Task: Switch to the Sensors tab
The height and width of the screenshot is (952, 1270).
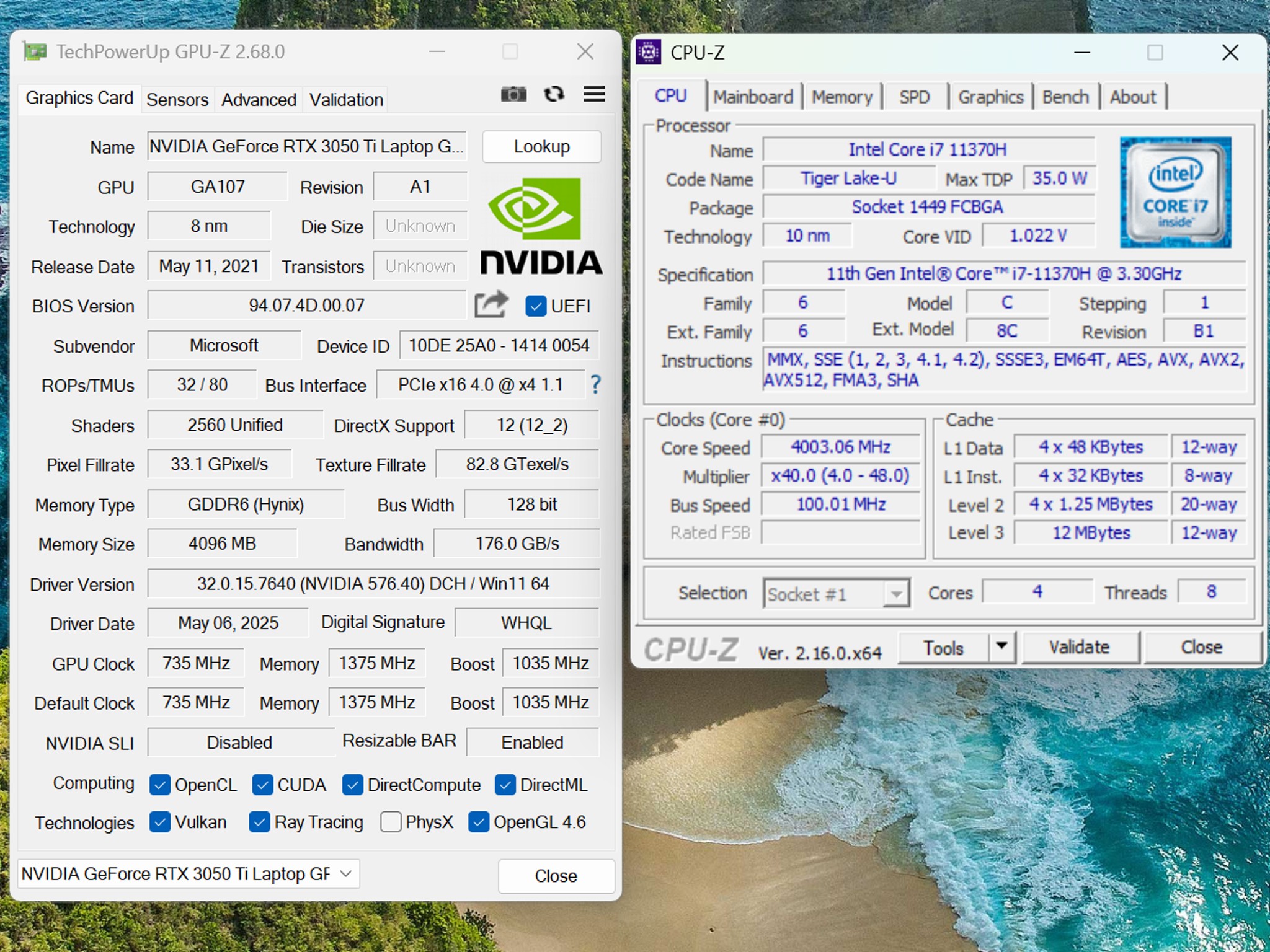Action: click(177, 100)
